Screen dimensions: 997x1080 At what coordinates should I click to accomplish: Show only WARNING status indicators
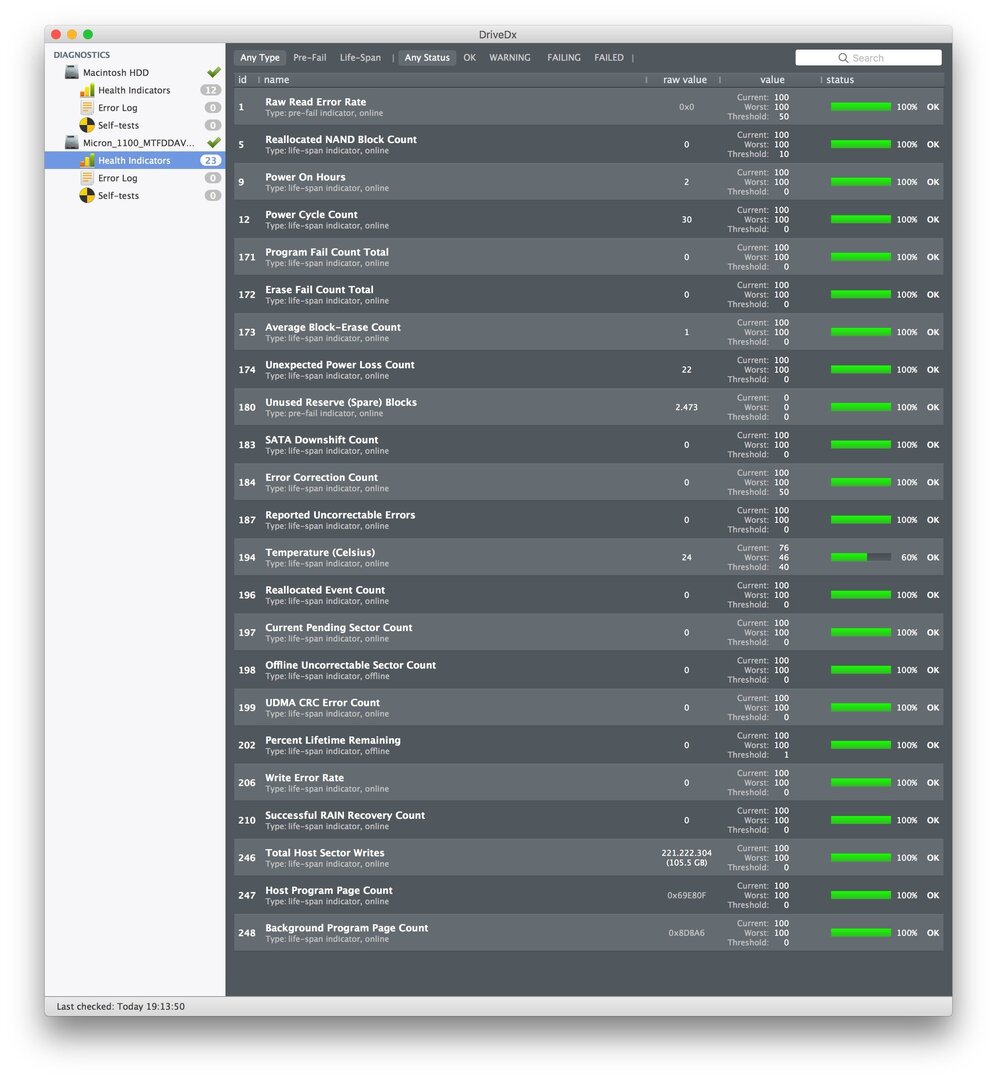pyautogui.click(x=510, y=58)
